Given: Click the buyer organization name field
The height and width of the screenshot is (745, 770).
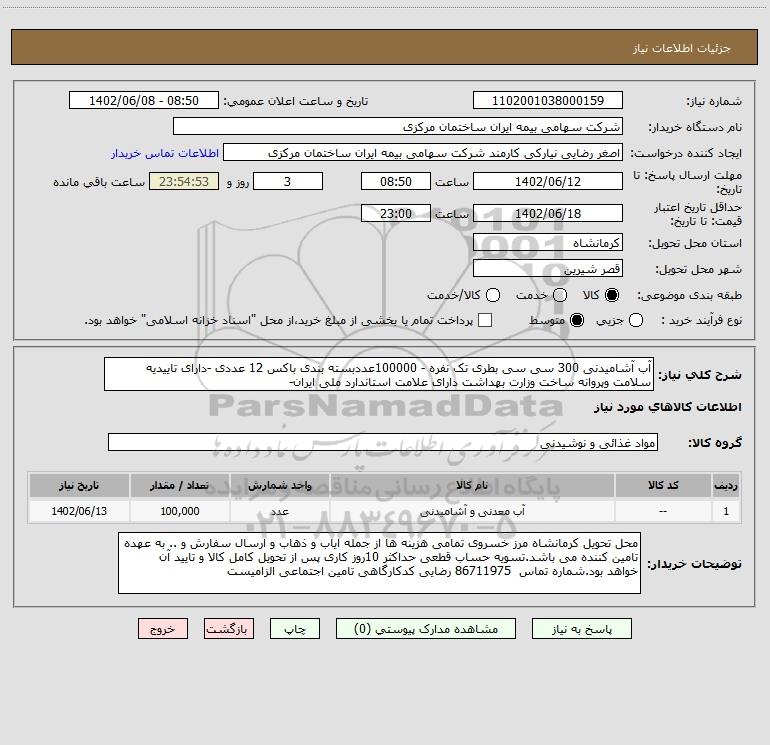Looking at the screenshot, I should click(398, 126).
